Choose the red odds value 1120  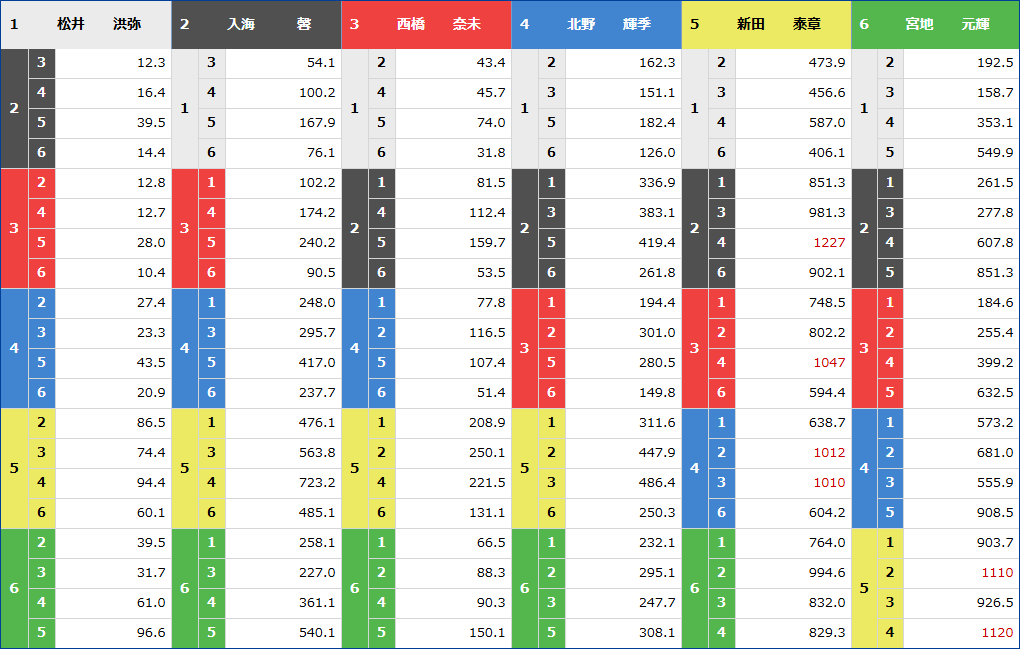point(997,633)
